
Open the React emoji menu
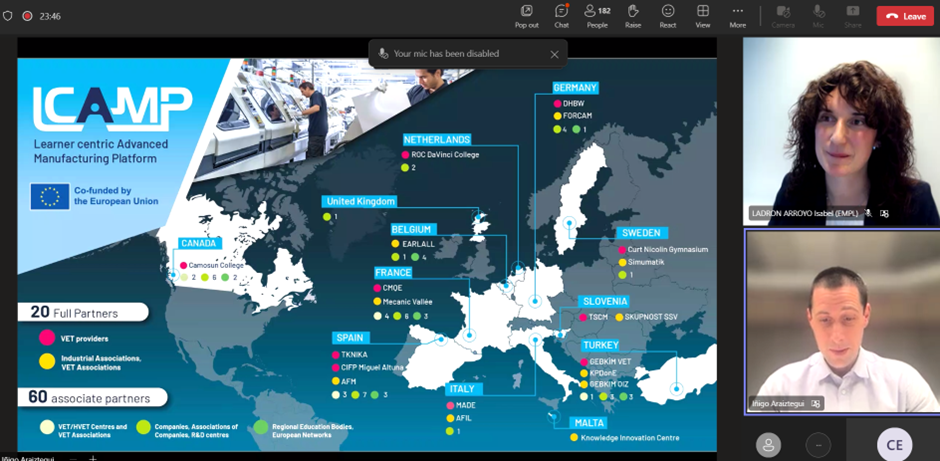click(668, 16)
